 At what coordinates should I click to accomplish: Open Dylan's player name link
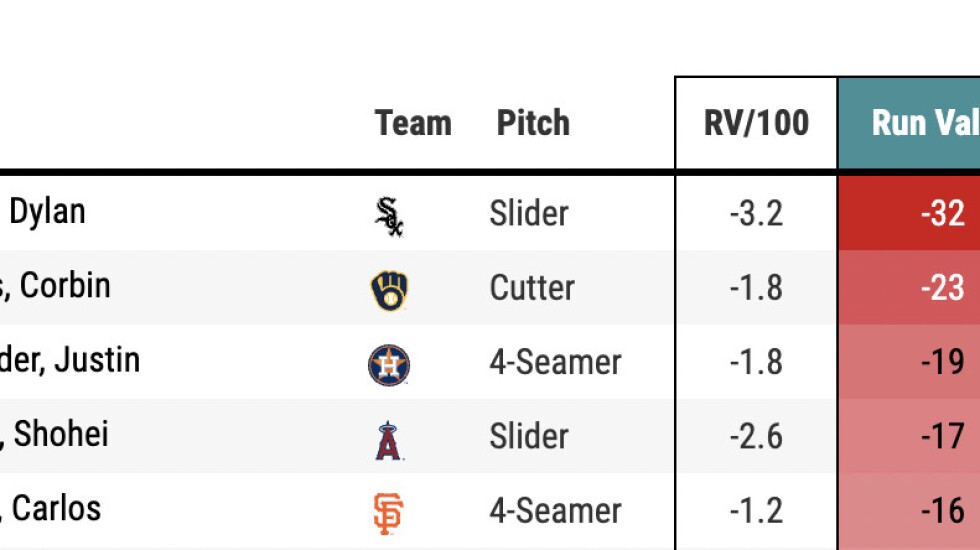point(46,212)
